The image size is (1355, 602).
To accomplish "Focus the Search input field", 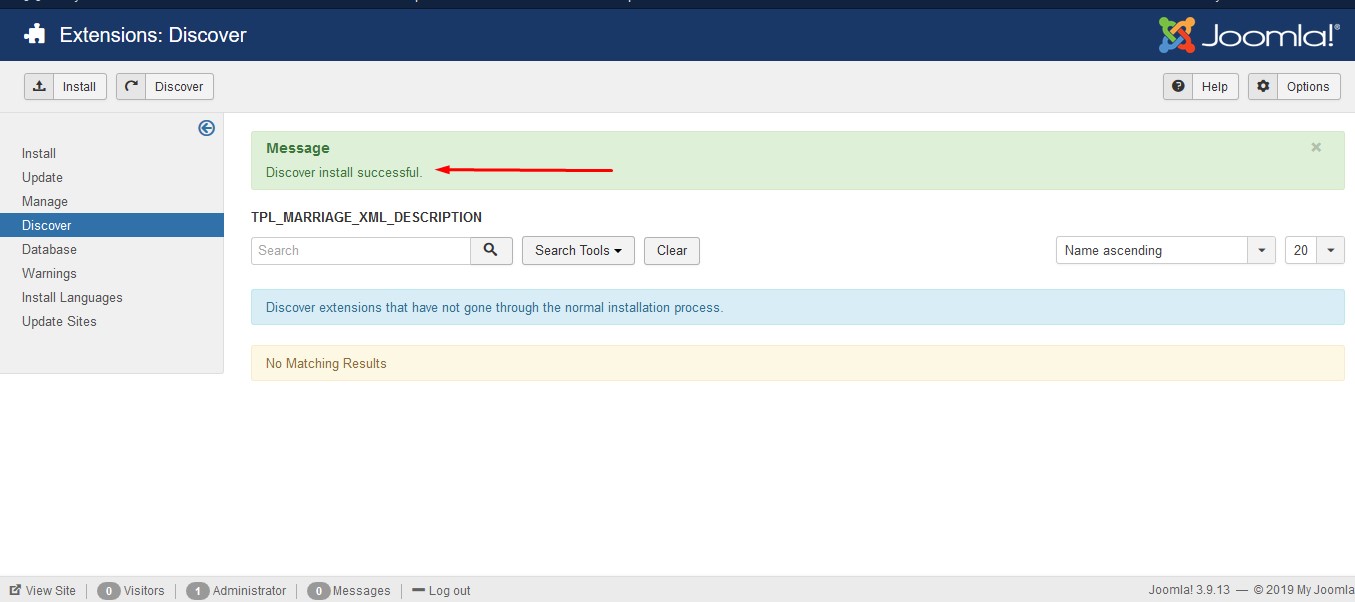I will 361,250.
